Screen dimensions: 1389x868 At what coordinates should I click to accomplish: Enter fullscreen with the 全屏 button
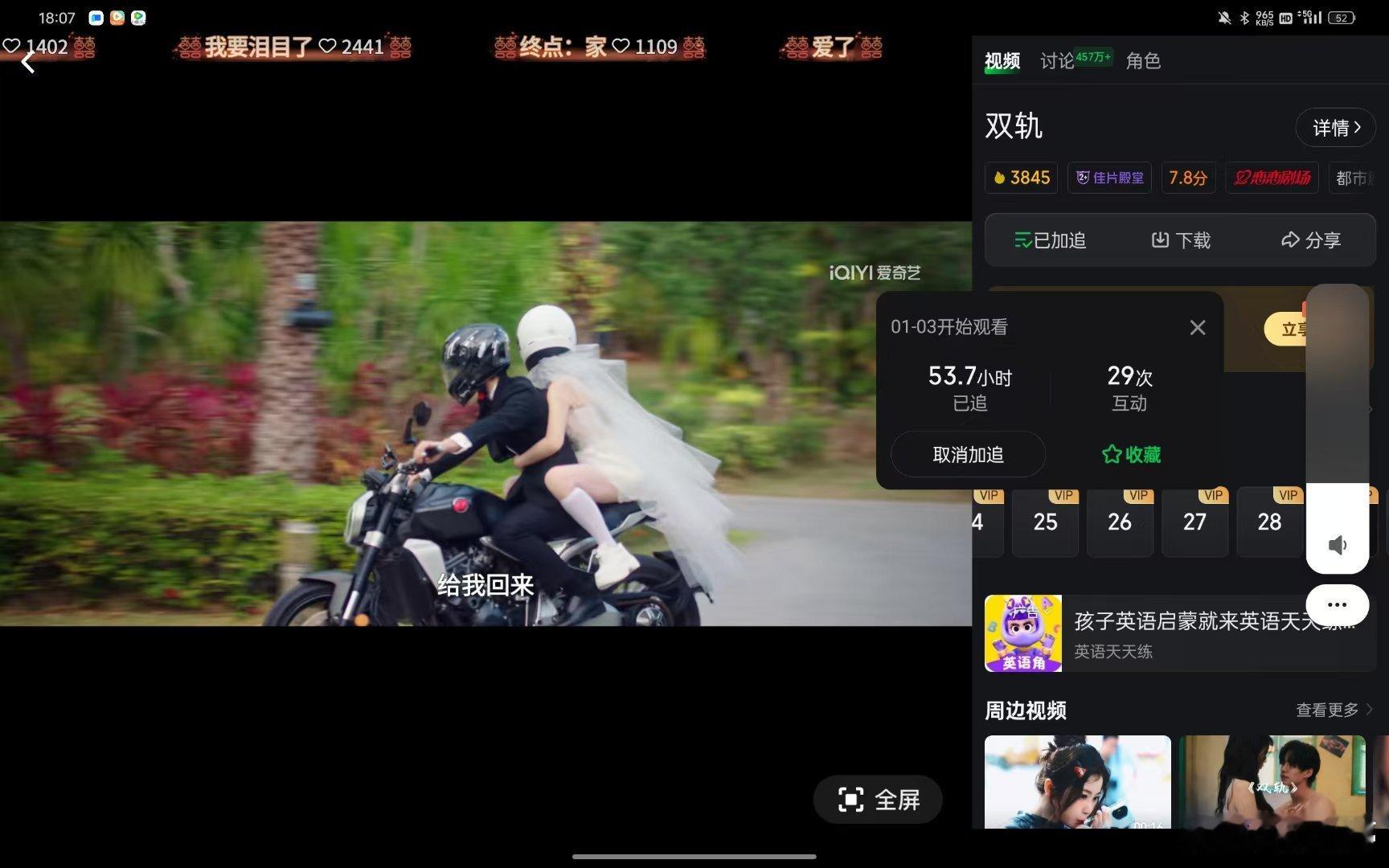tap(877, 800)
